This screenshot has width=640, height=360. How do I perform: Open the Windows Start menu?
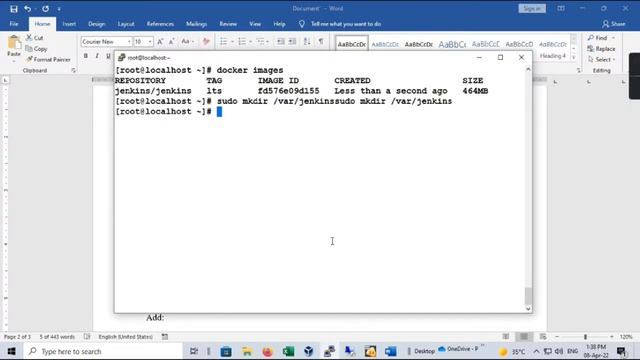(11, 351)
